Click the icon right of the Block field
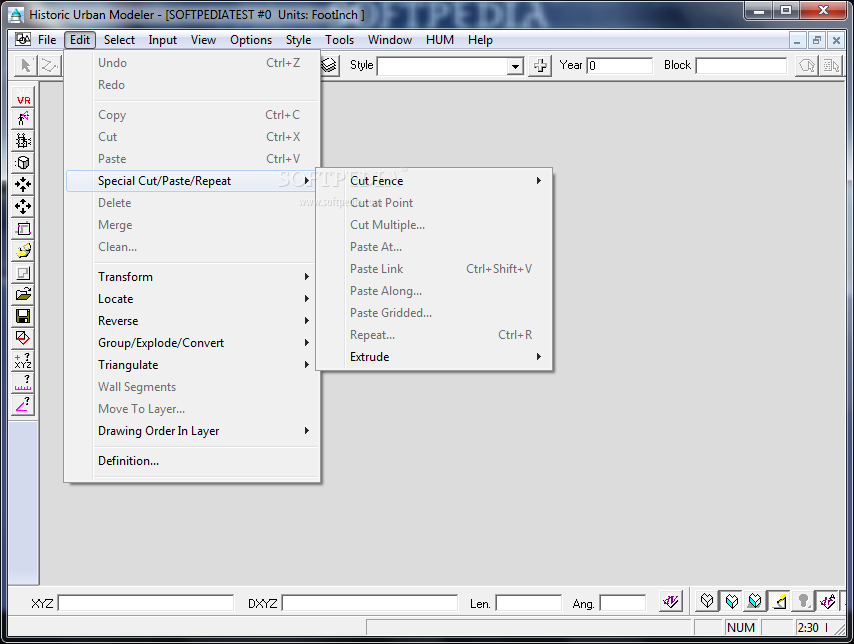 807,65
